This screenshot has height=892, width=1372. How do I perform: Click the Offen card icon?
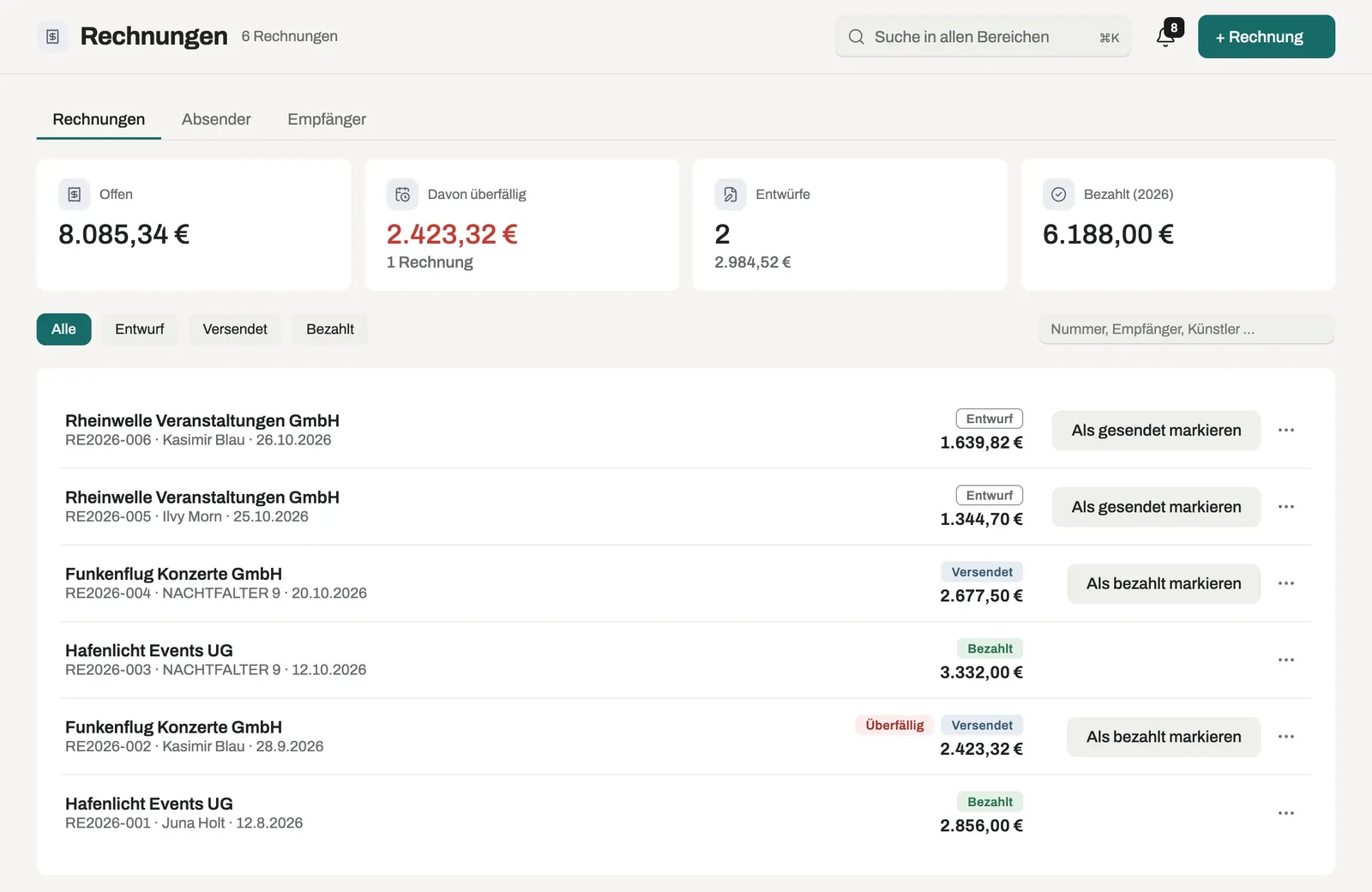pyautogui.click(x=75, y=195)
